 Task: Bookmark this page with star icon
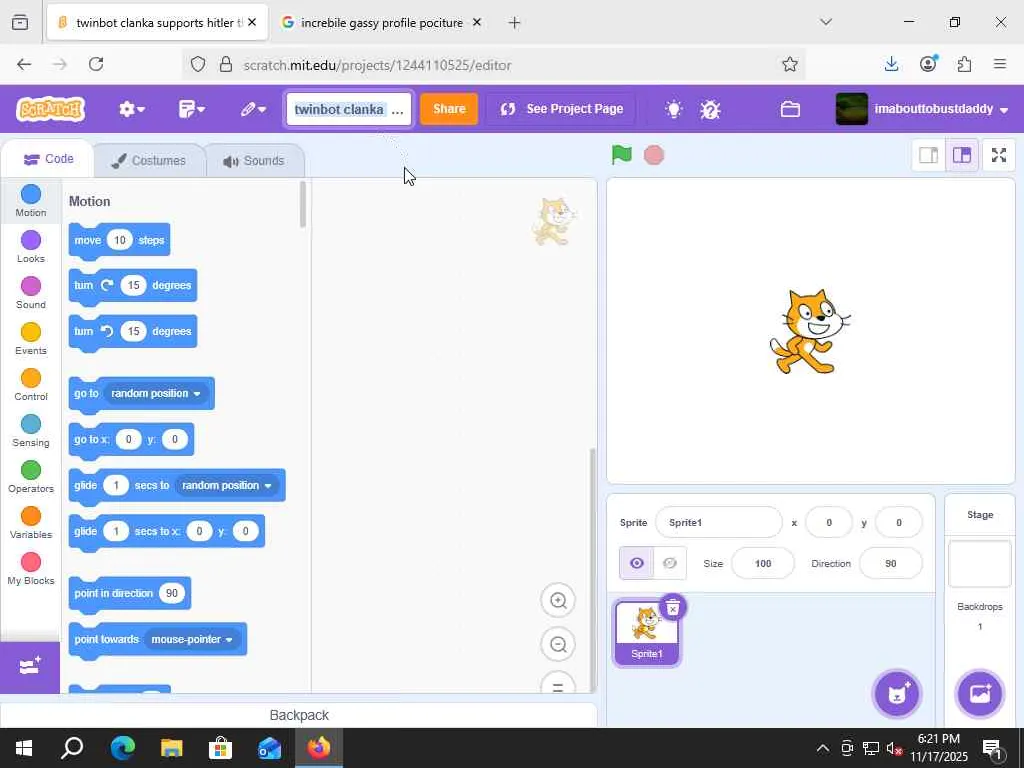tap(790, 64)
